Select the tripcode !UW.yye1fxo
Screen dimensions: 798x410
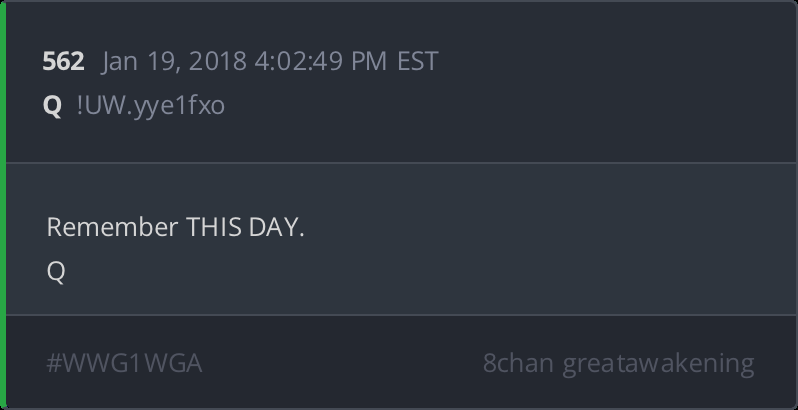pyautogui.click(x=151, y=105)
